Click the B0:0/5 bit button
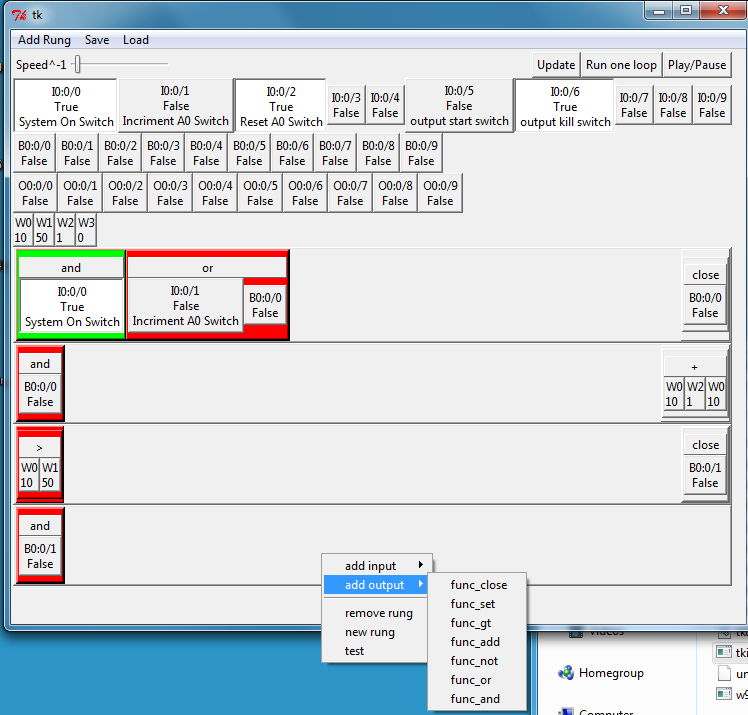 pyautogui.click(x=249, y=153)
